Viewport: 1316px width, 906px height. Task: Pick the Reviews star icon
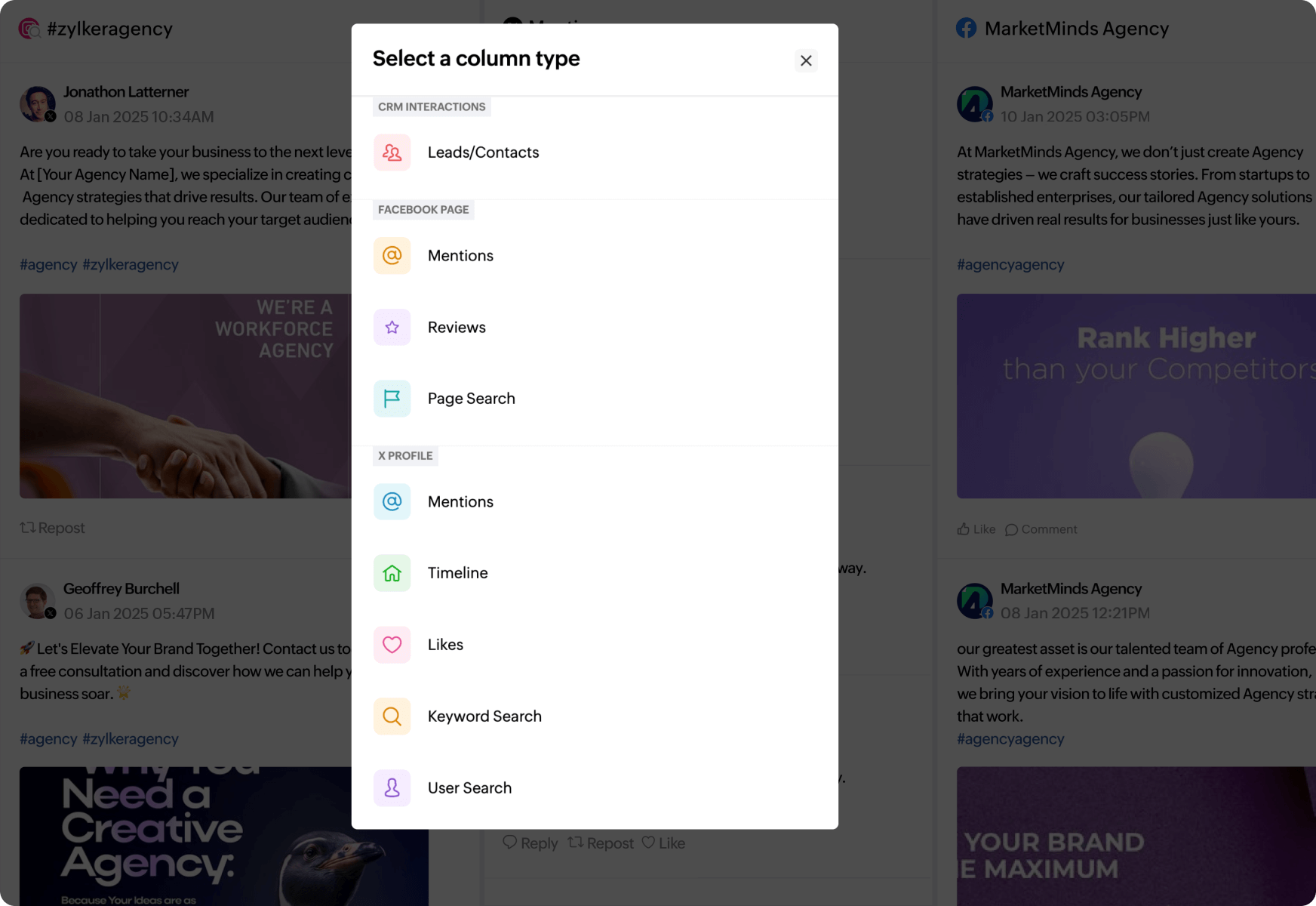[x=392, y=327]
